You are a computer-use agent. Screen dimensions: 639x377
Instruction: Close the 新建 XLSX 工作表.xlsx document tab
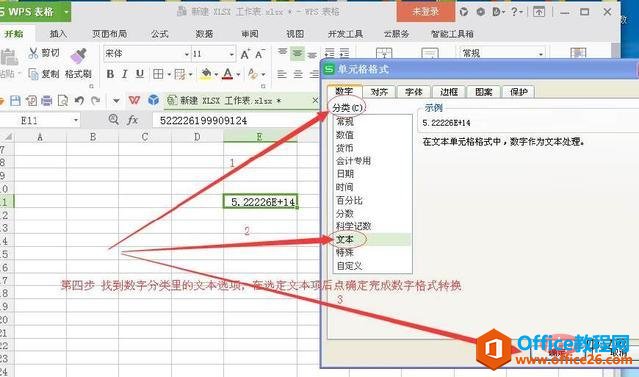tap(315, 100)
